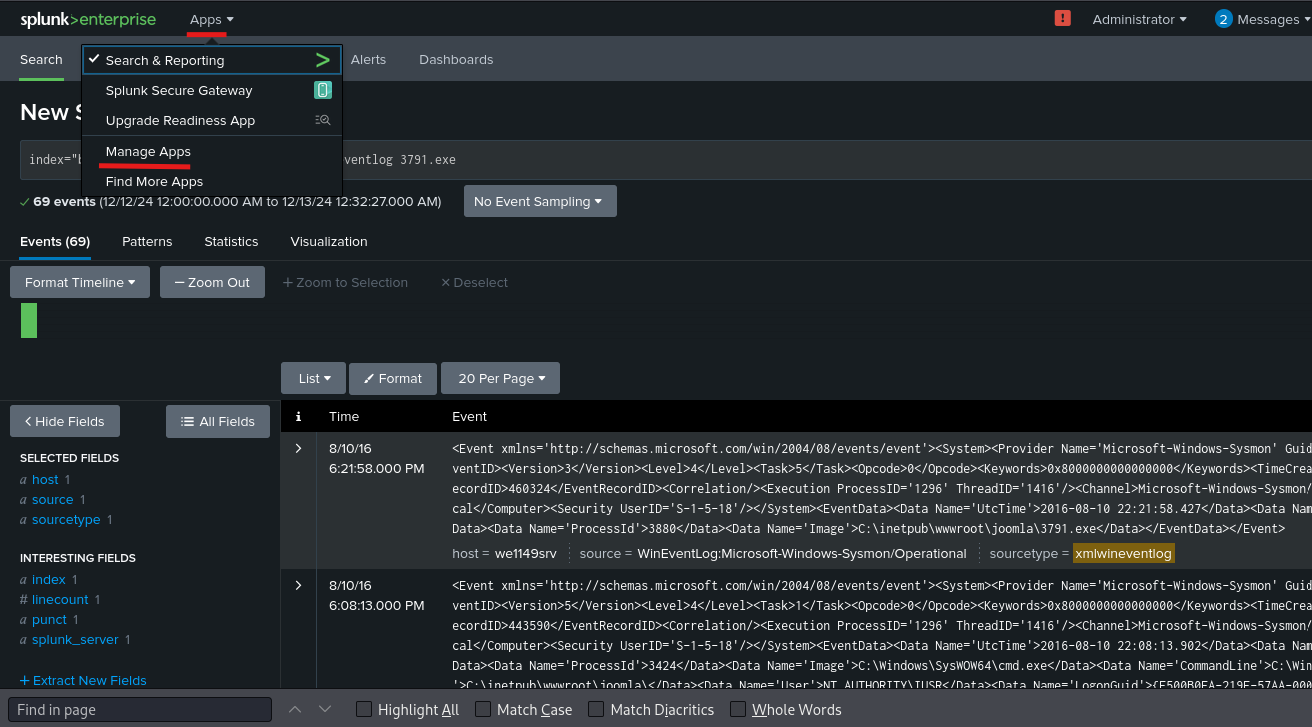Click the Find in page input
1312x727 pixels.
(x=140, y=709)
